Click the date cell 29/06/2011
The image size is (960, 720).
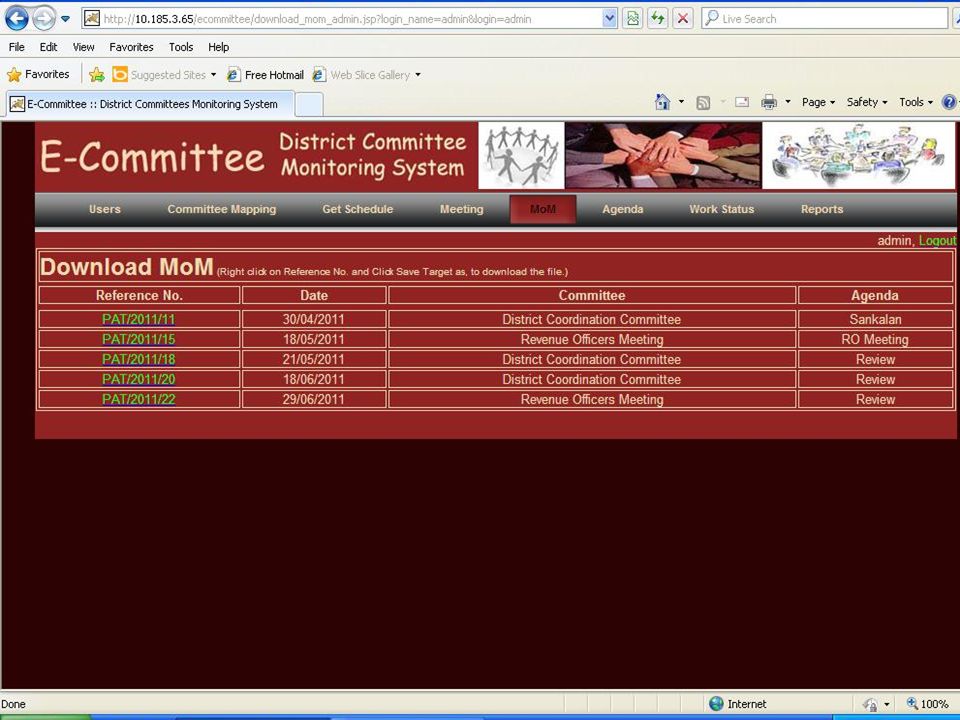[313, 399]
